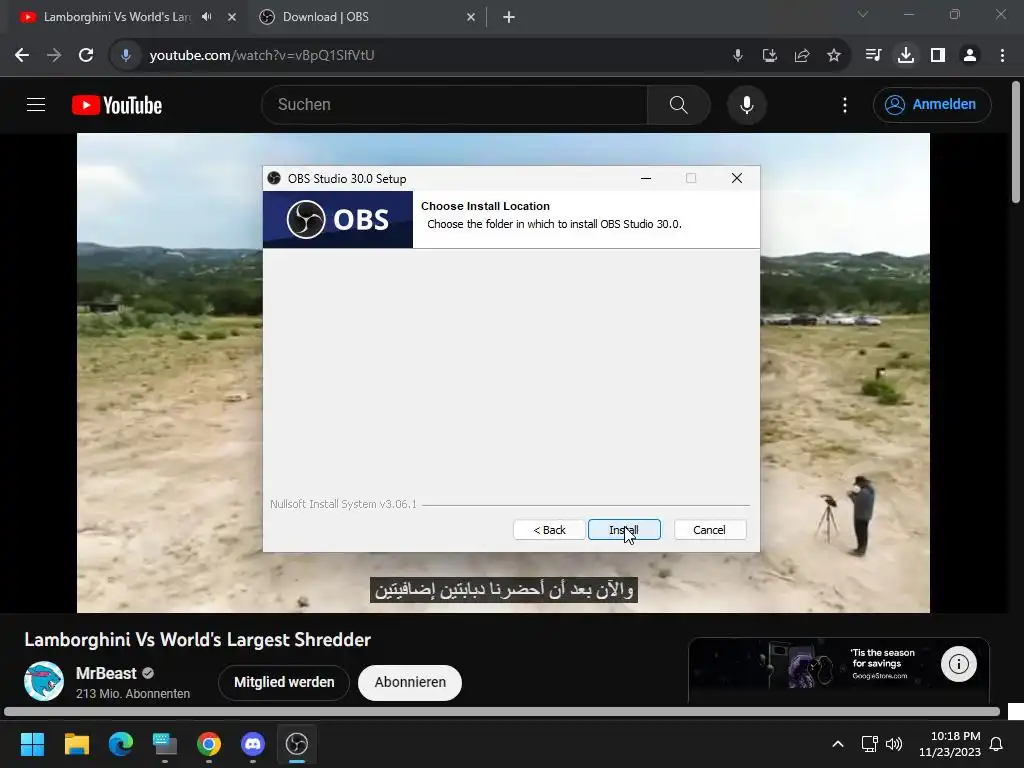The height and width of the screenshot is (768, 1024).
Task: Open network settings tray icon
Action: (869, 744)
